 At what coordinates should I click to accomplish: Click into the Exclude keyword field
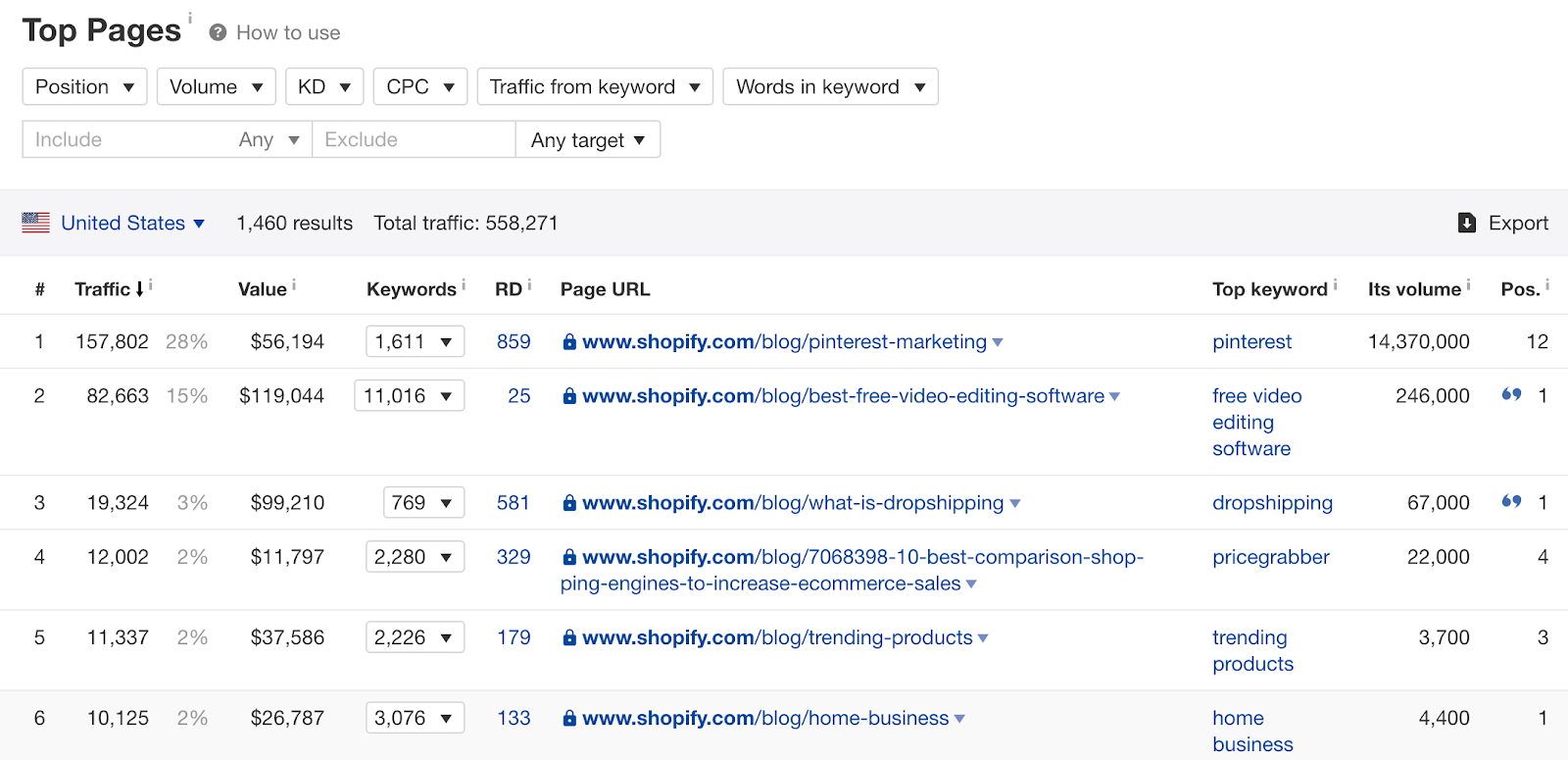click(x=414, y=139)
